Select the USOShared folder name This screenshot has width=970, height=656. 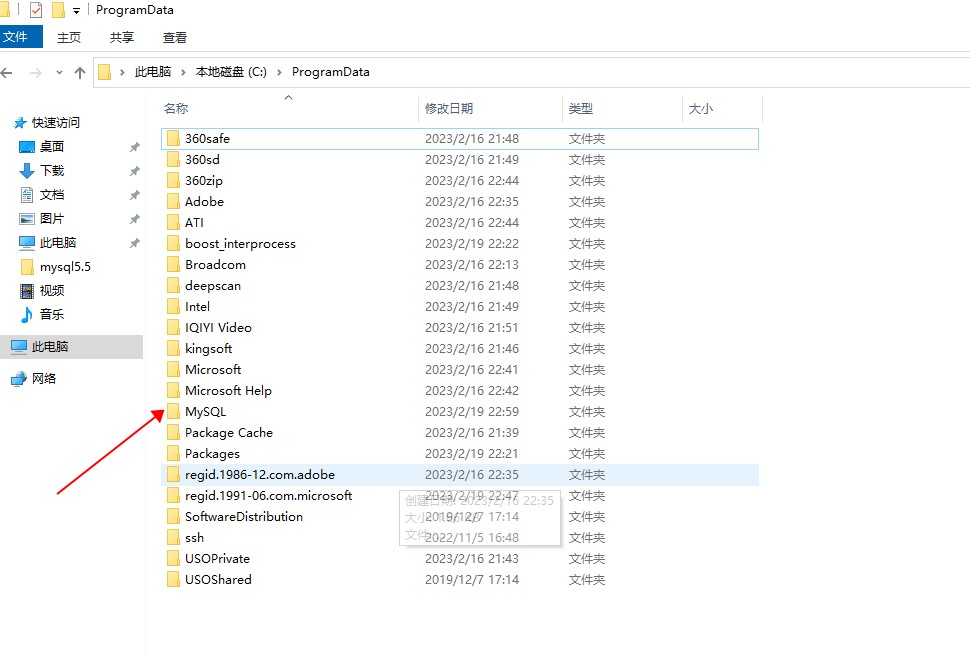(218, 580)
